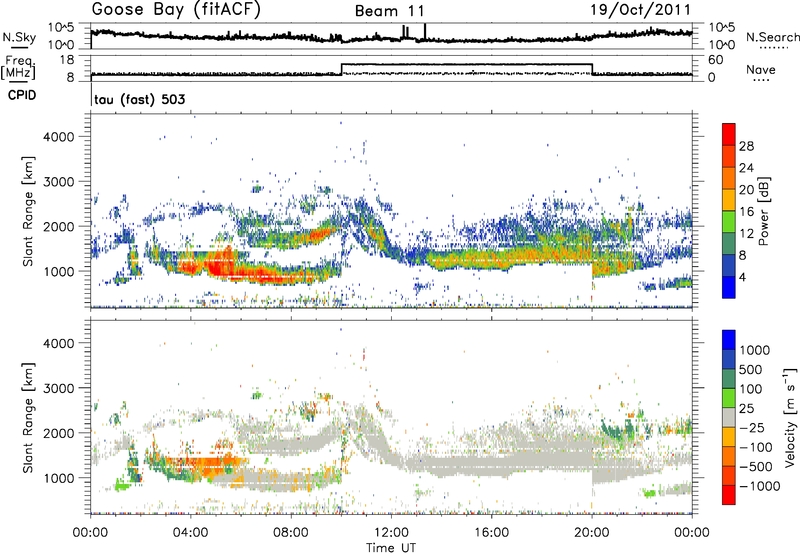Click the CPID label
Image resolution: width=800 pixels, height=554 pixels.
point(22,95)
